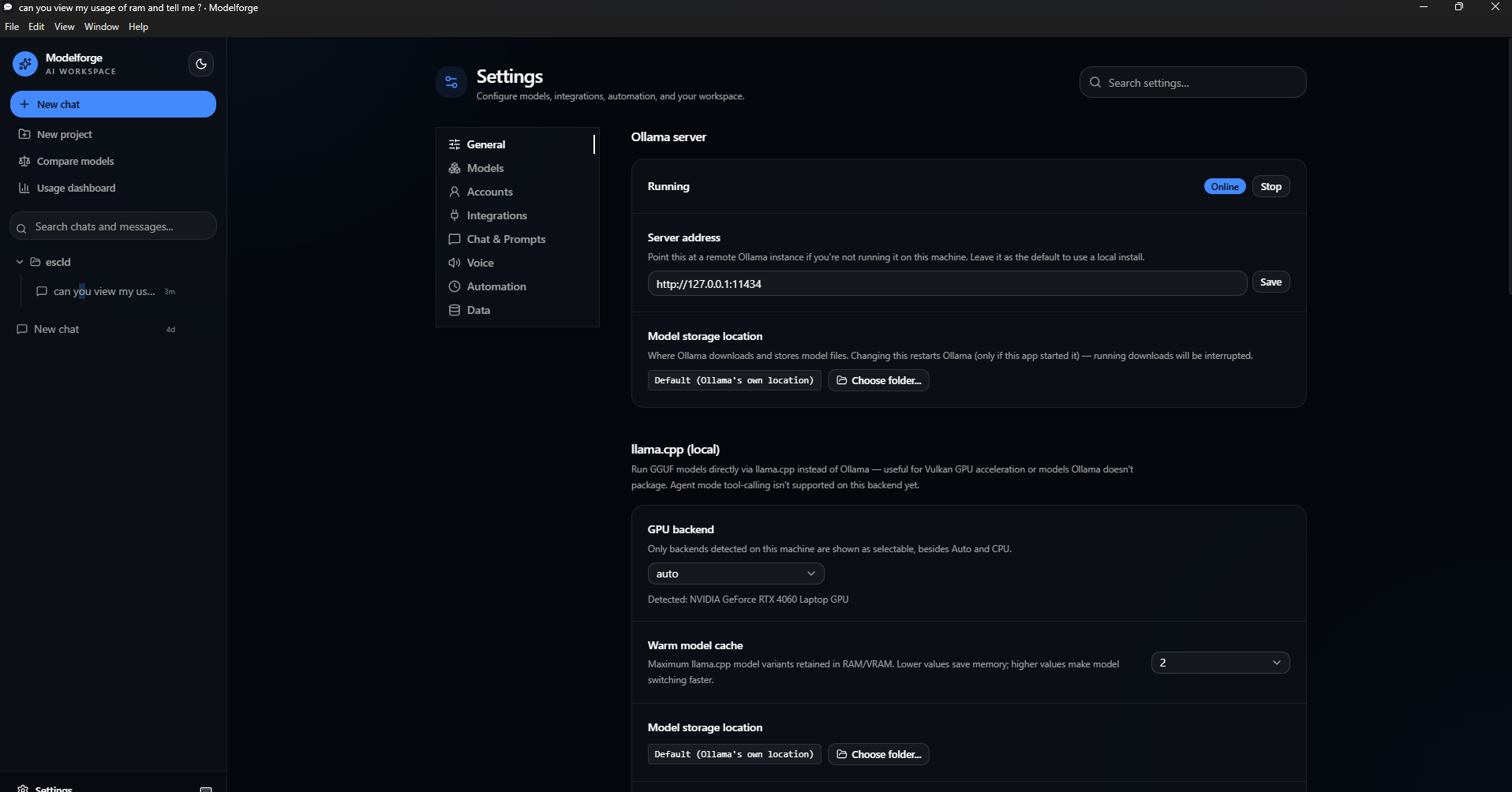Open the Window menu
Image resolution: width=1512 pixels, height=792 pixels.
coord(102,27)
